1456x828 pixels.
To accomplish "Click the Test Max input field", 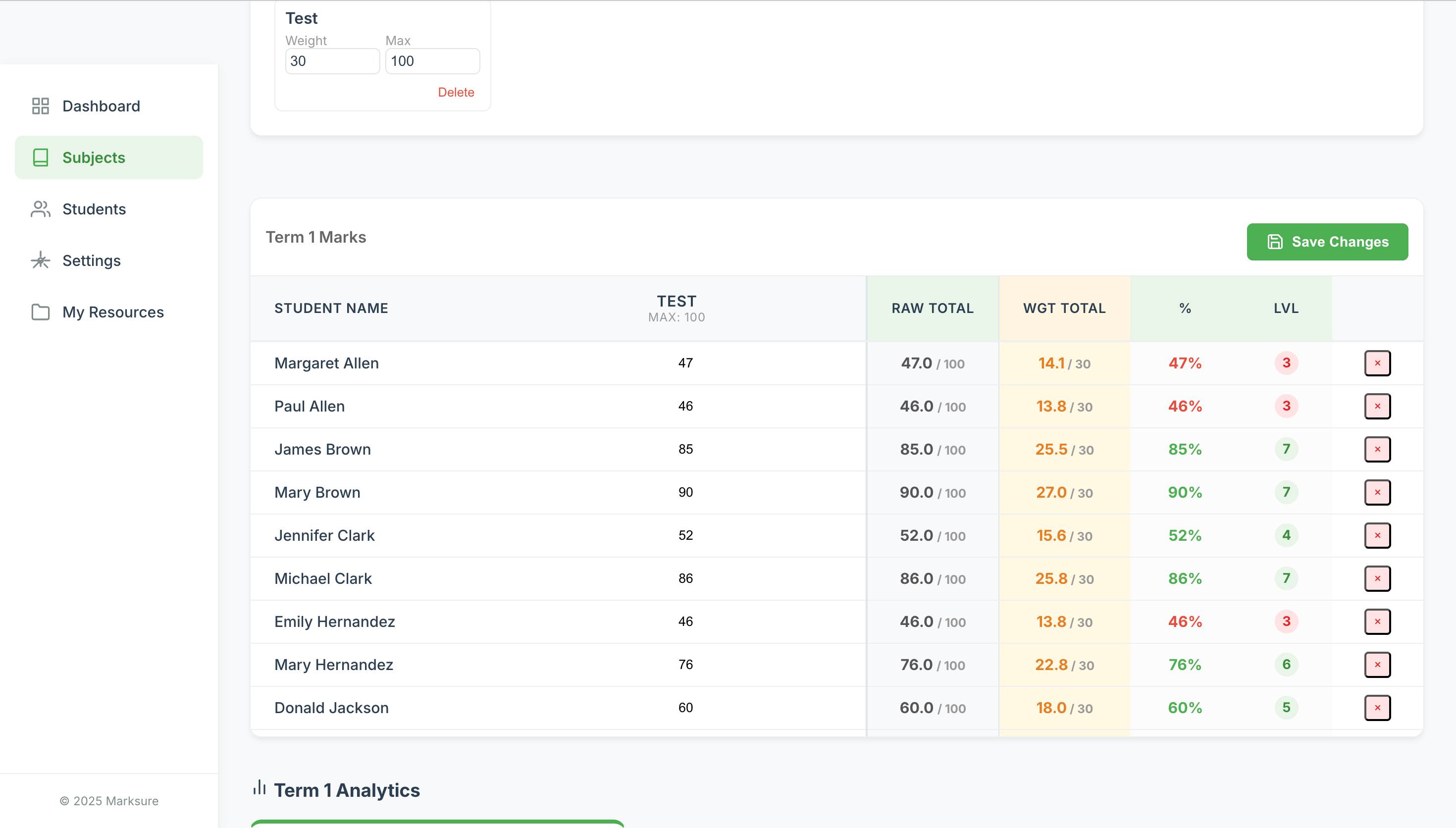I will coord(432,61).
